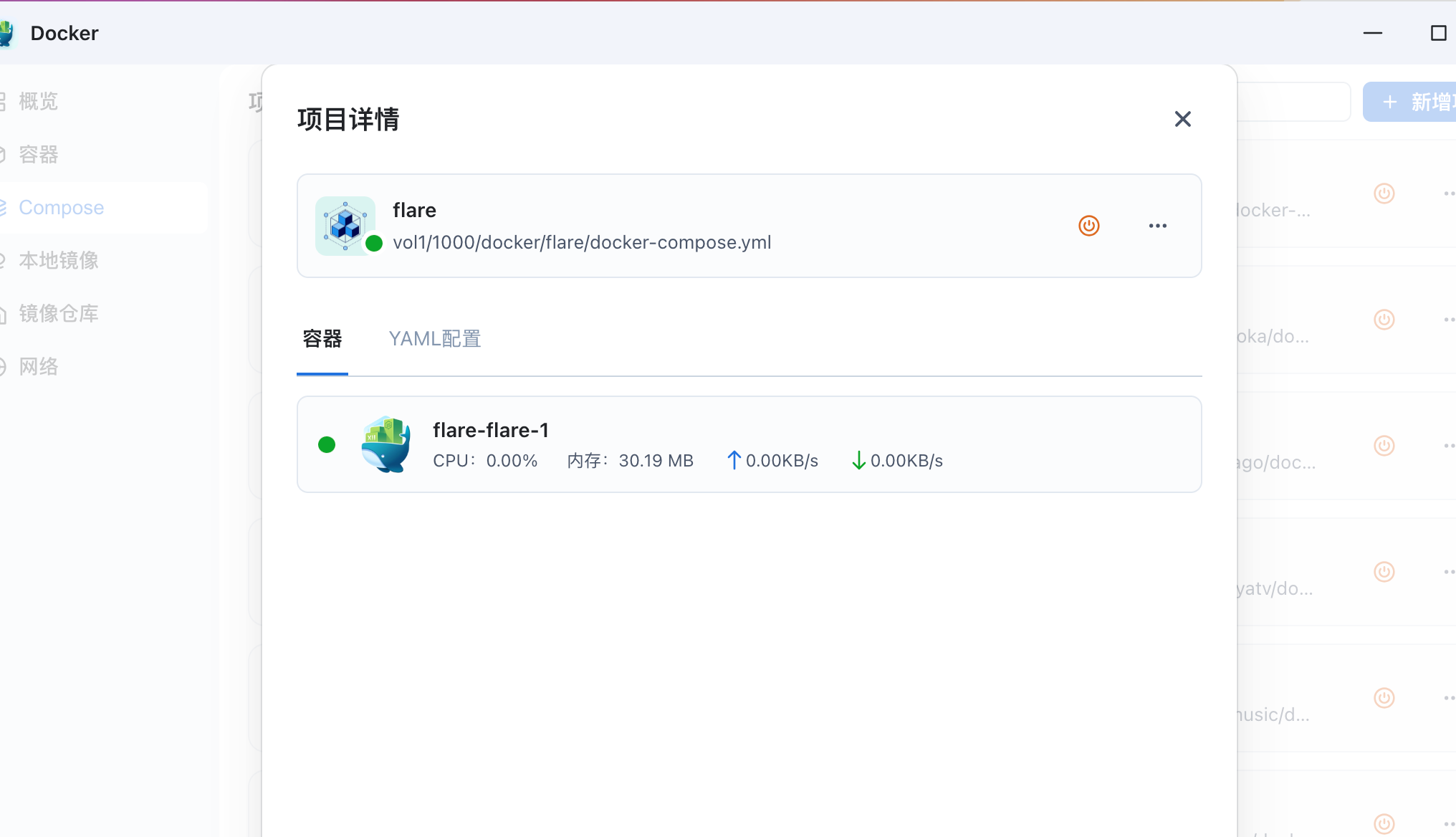Navigate to 网络 in the sidebar
Viewport: 1456px width, 837px height.
[39, 367]
